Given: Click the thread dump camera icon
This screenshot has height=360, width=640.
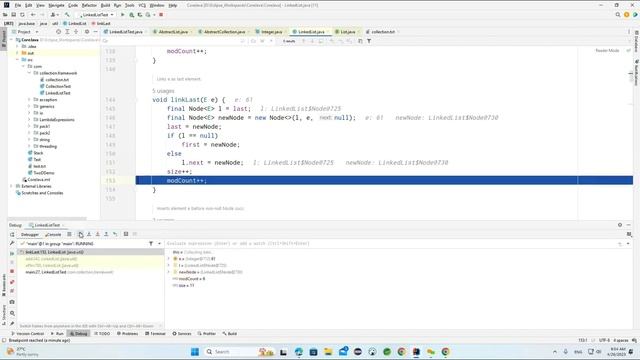Looking at the screenshot, I should [x=12, y=302].
